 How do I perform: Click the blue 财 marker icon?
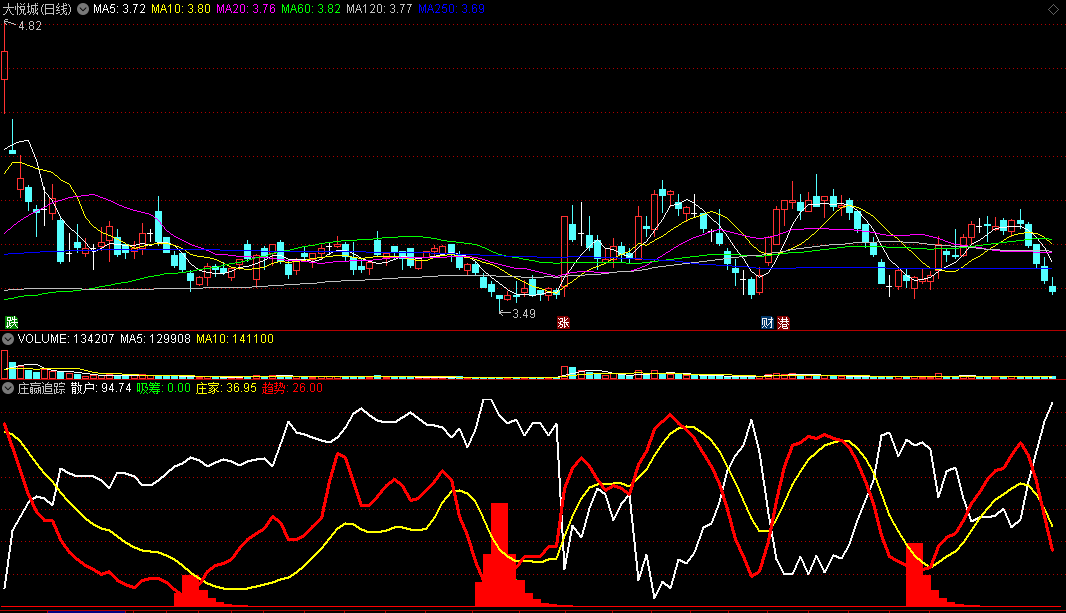[x=767, y=323]
